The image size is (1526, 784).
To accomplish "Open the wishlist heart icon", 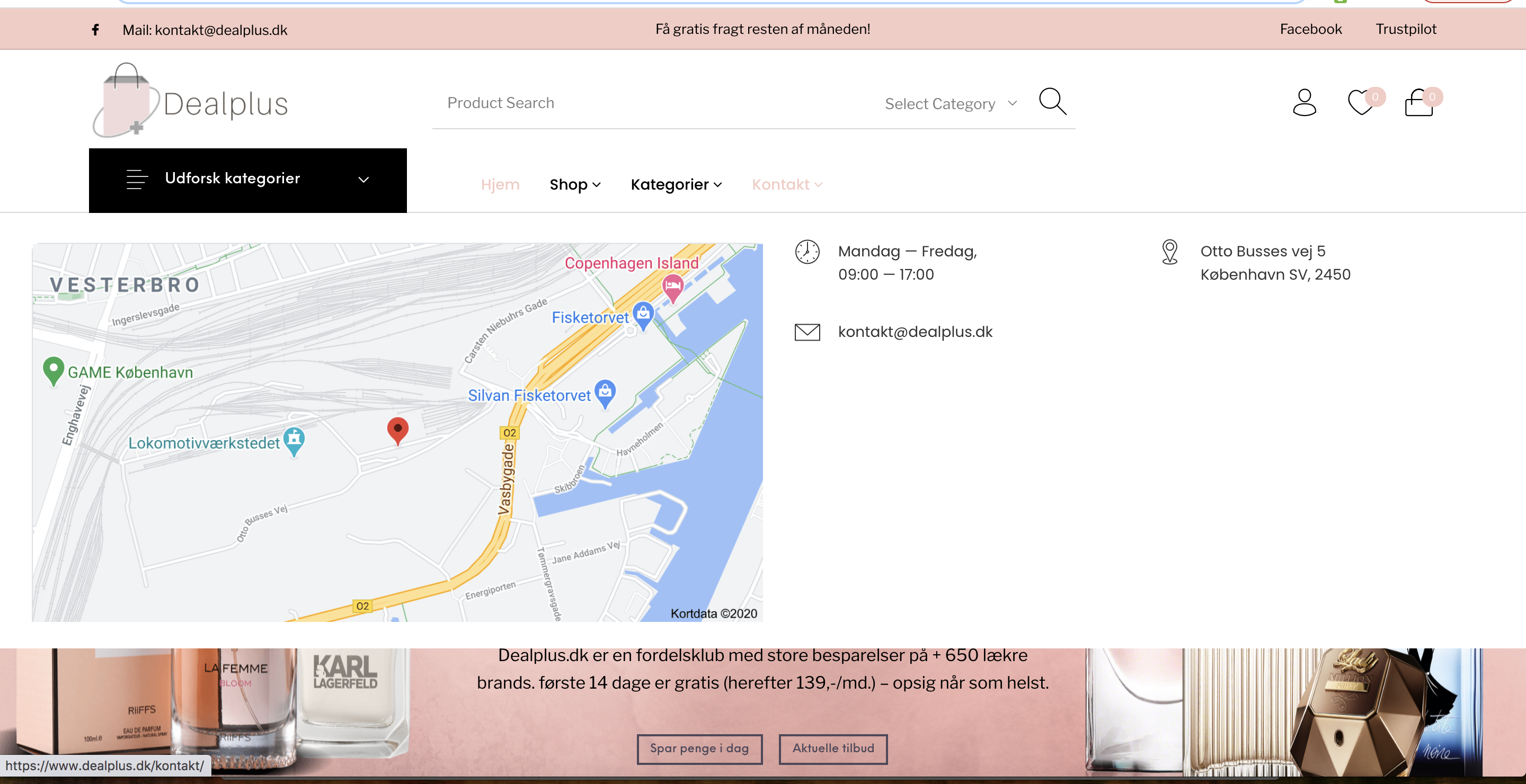I will click(1361, 102).
